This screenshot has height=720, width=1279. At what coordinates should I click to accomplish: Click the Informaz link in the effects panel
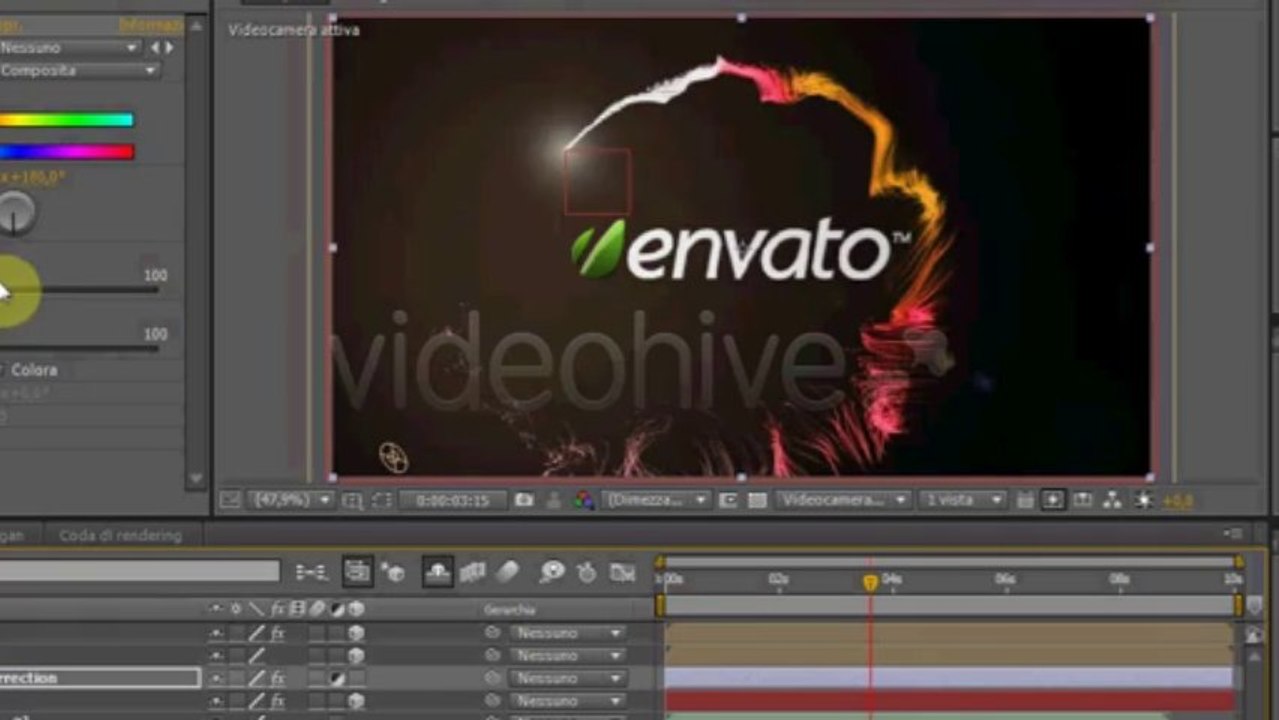151,24
